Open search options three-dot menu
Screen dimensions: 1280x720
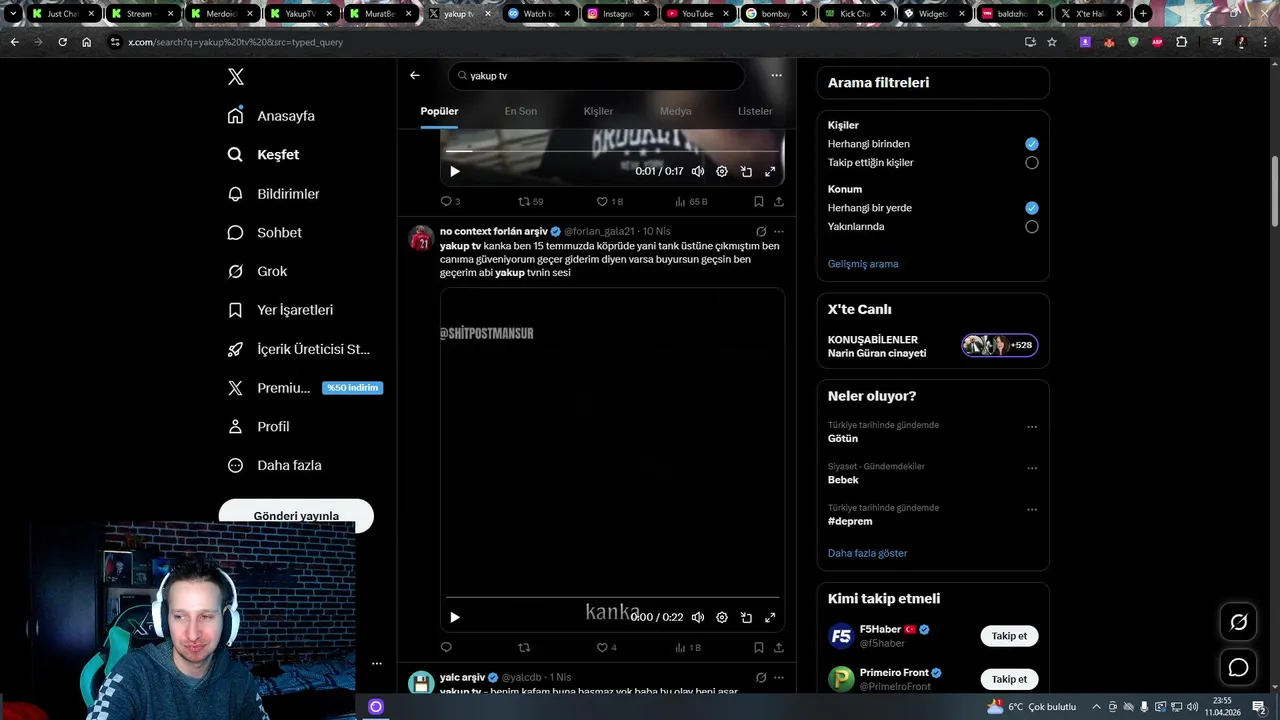tap(776, 75)
